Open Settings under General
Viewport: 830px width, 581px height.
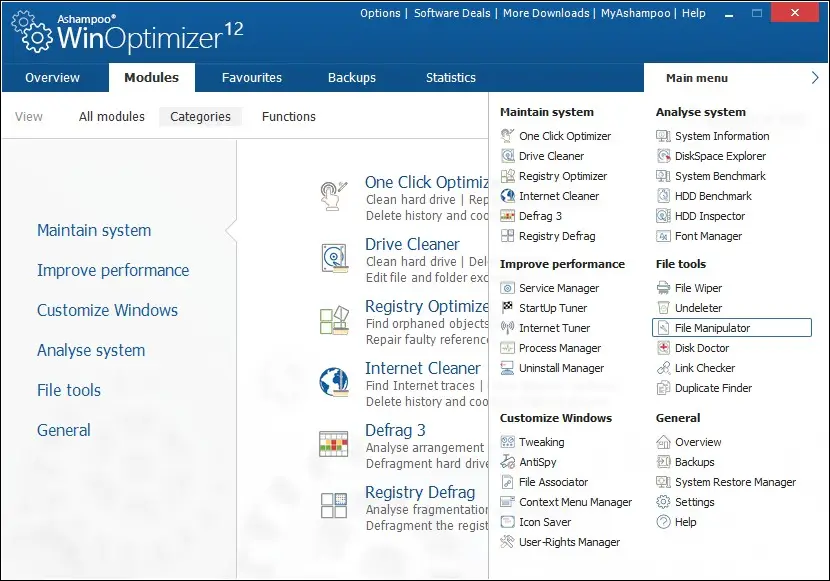[694, 502]
